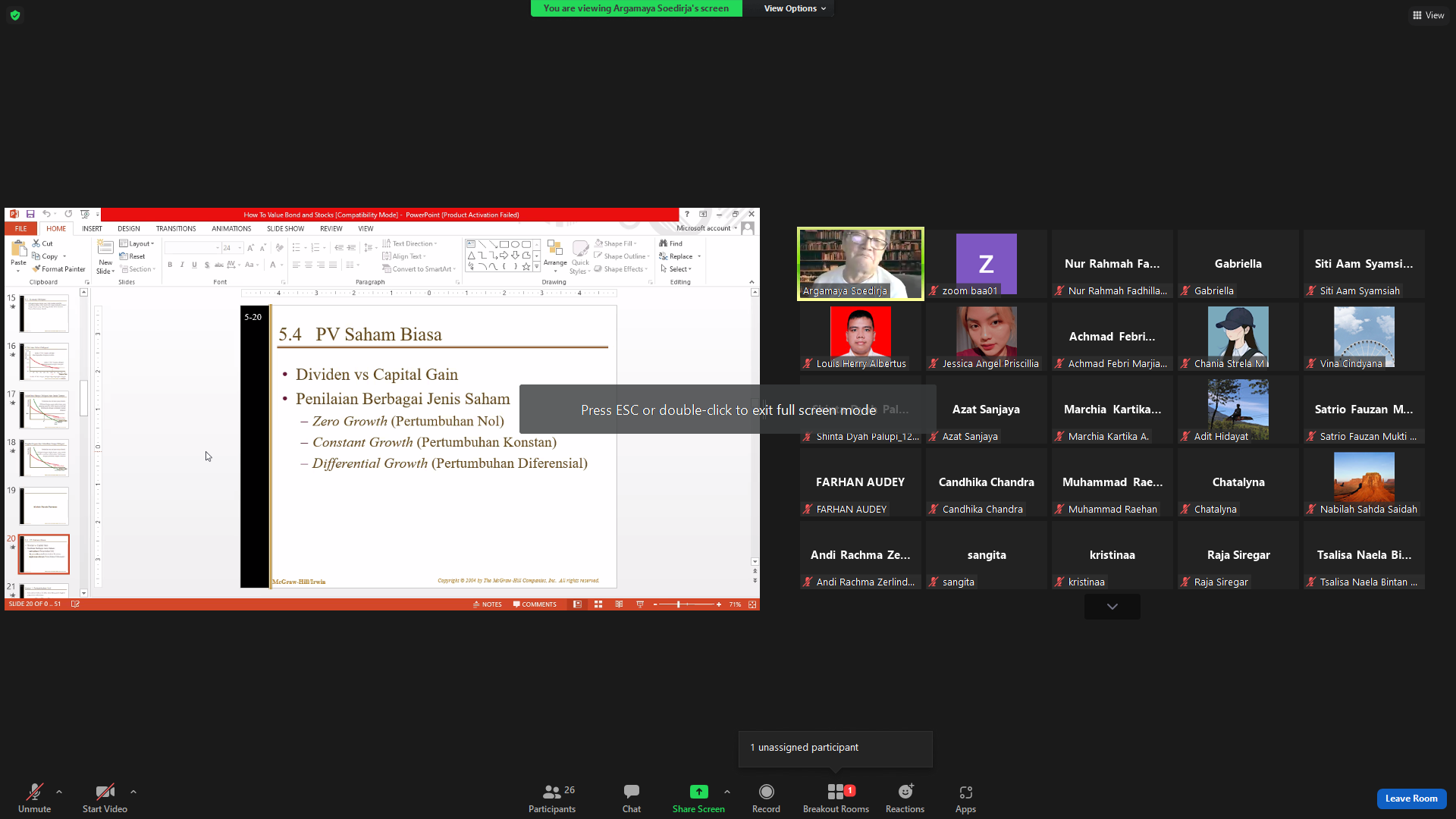This screenshot has width=1456, height=819.
Task: Open the Layout dropdown
Action: click(x=137, y=243)
